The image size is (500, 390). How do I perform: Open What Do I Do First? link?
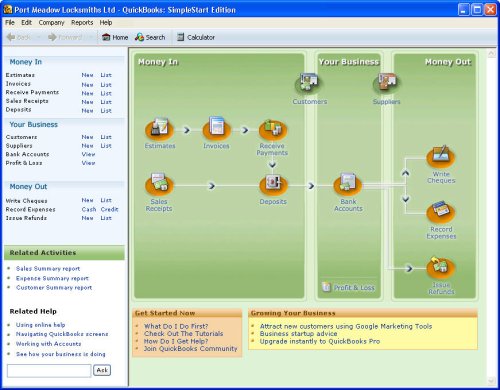click(x=176, y=326)
